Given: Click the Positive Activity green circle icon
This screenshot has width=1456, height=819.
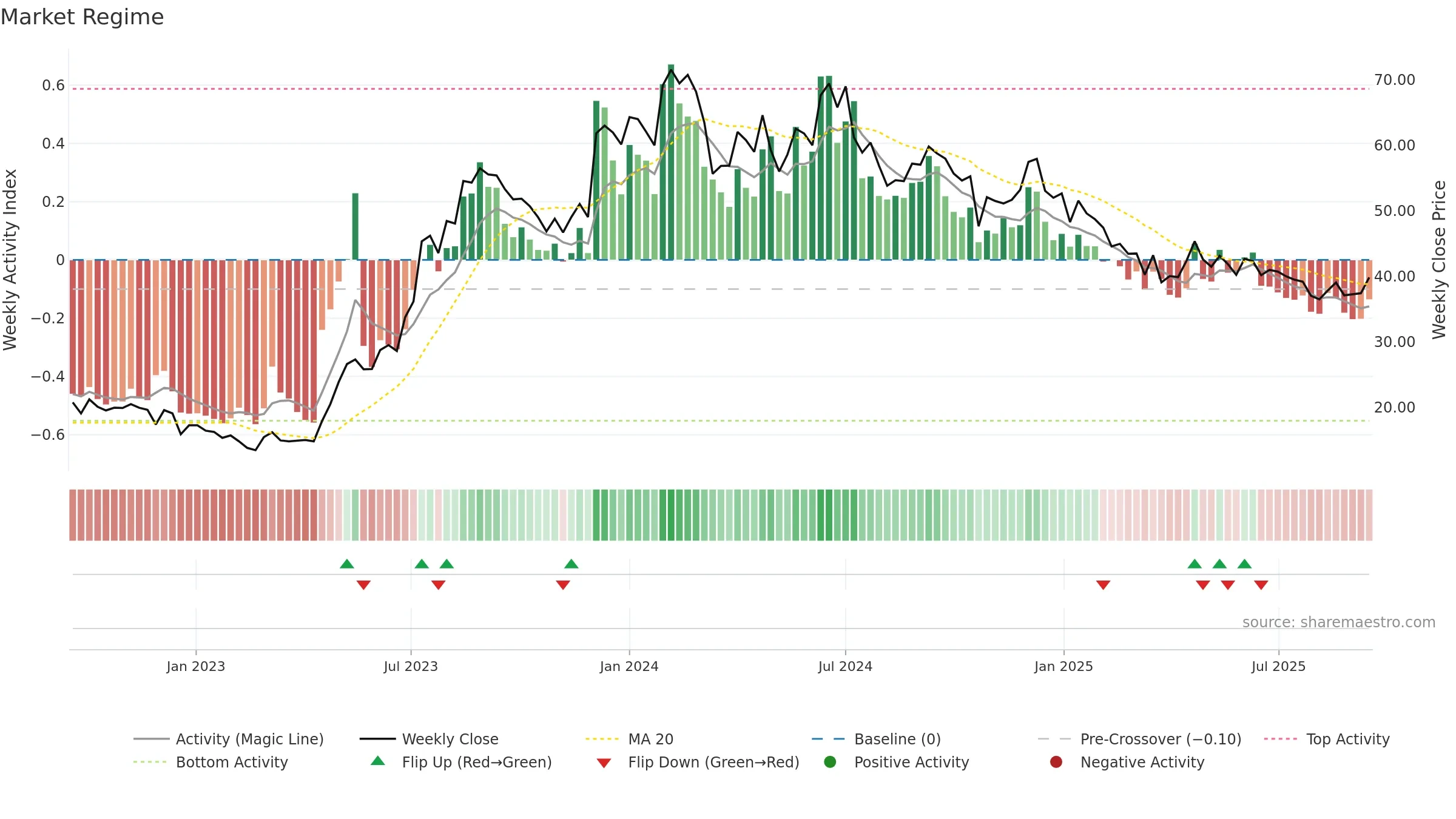Looking at the screenshot, I should (x=830, y=762).
